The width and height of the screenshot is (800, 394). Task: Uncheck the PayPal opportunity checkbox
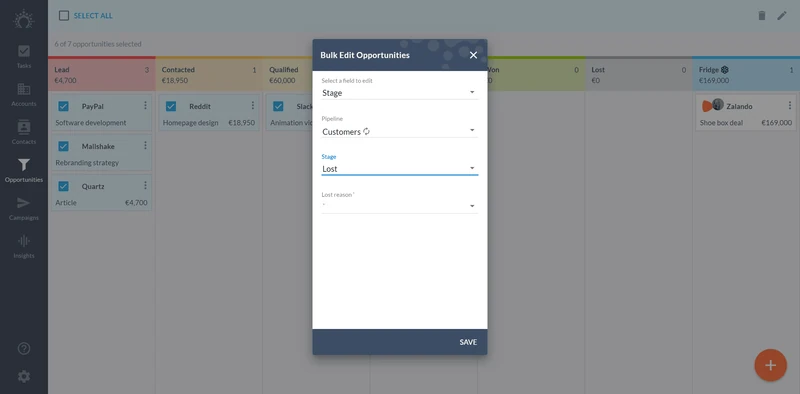(63, 106)
